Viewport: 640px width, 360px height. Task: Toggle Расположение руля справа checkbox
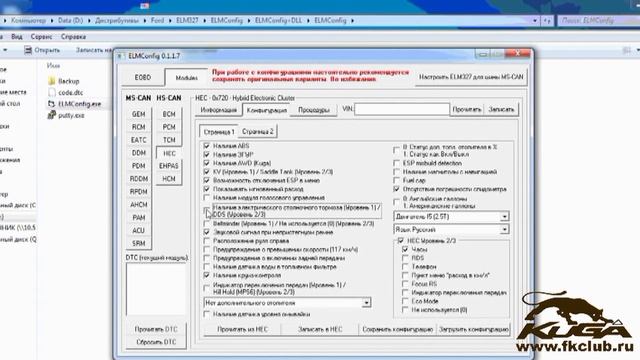pyautogui.click(x=207, y=241)
